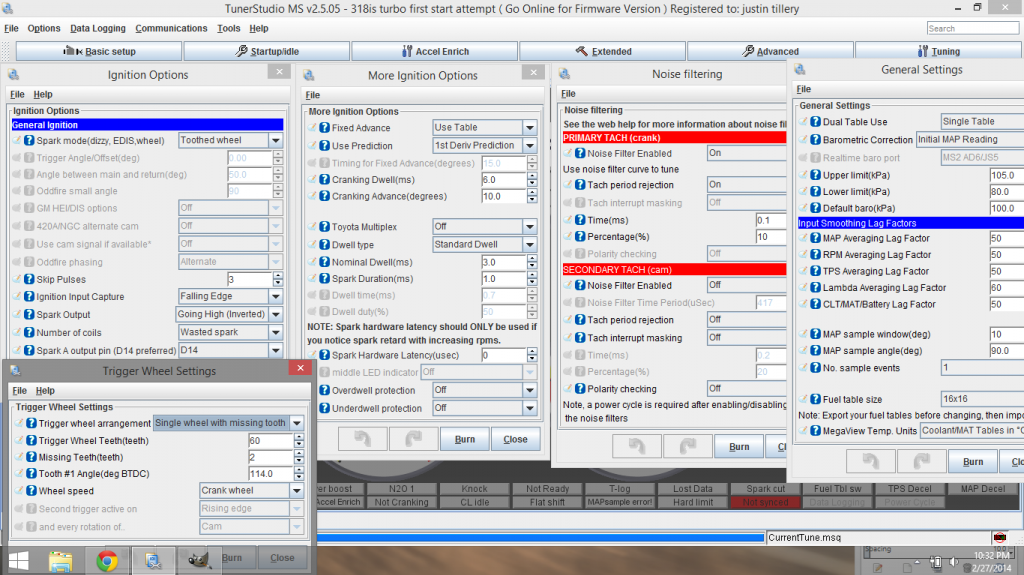Image resolution: width=1024 pixels, height=575 pixels.
Task: Expand the Spark mode dropdown
Action: coord(276,140)
